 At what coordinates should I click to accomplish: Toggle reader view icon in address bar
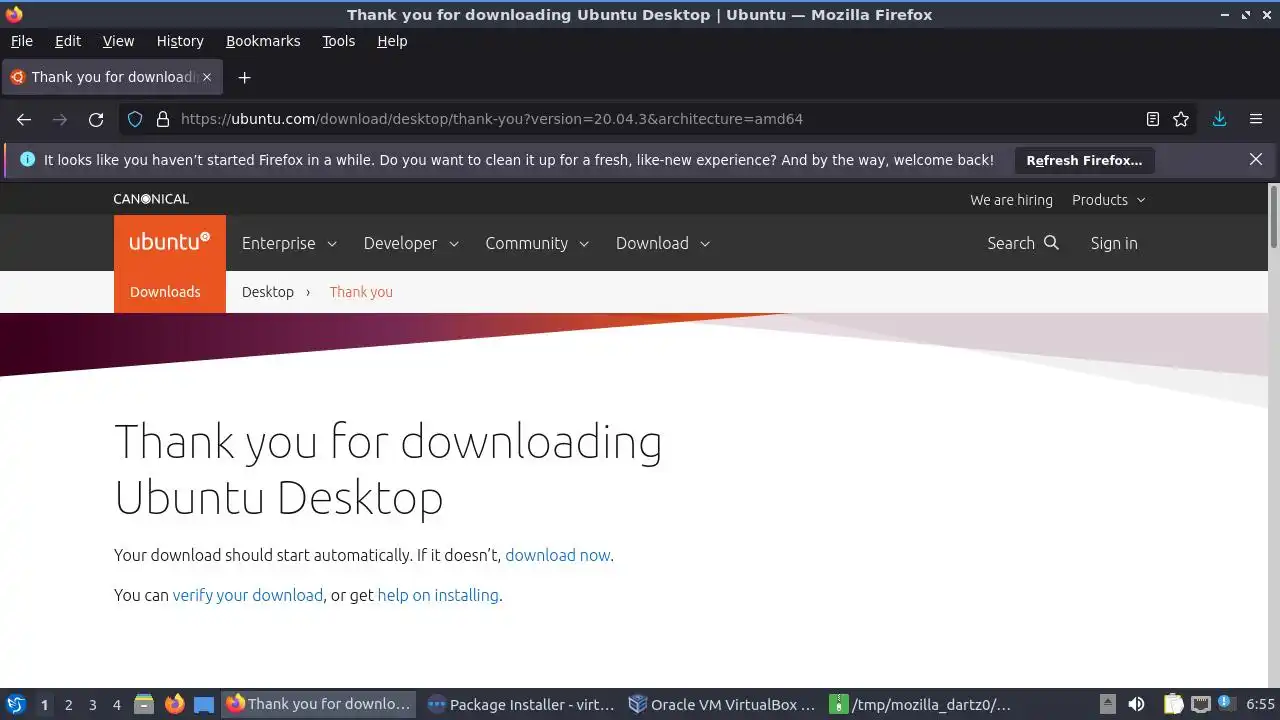coord(1153,119)
